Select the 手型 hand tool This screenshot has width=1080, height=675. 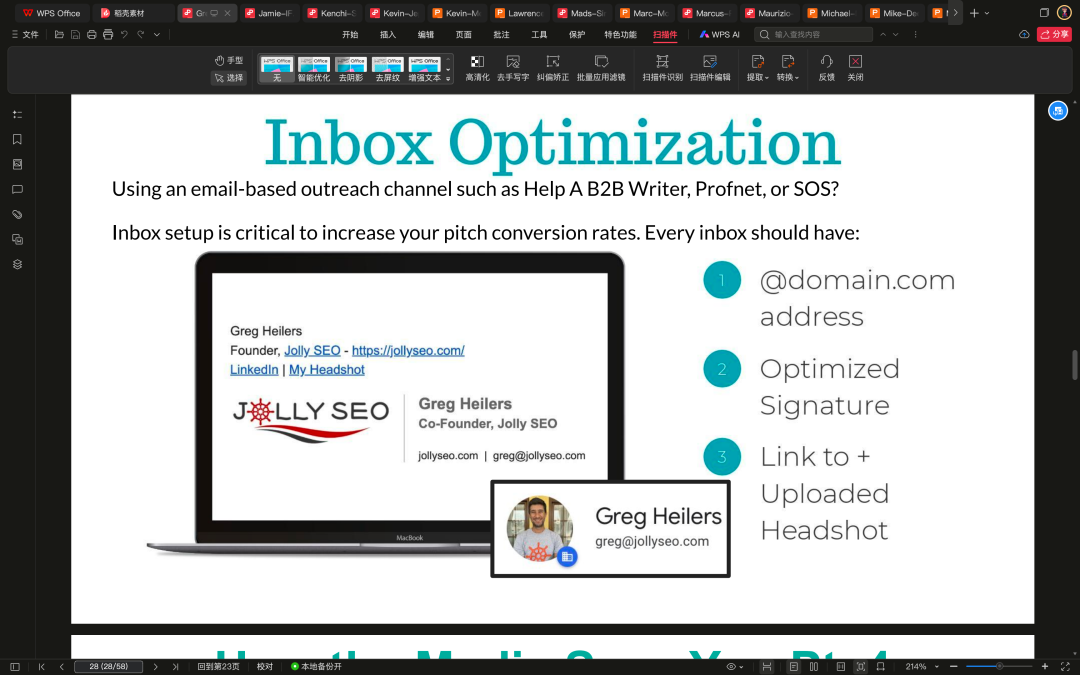[x=229, y=61]
